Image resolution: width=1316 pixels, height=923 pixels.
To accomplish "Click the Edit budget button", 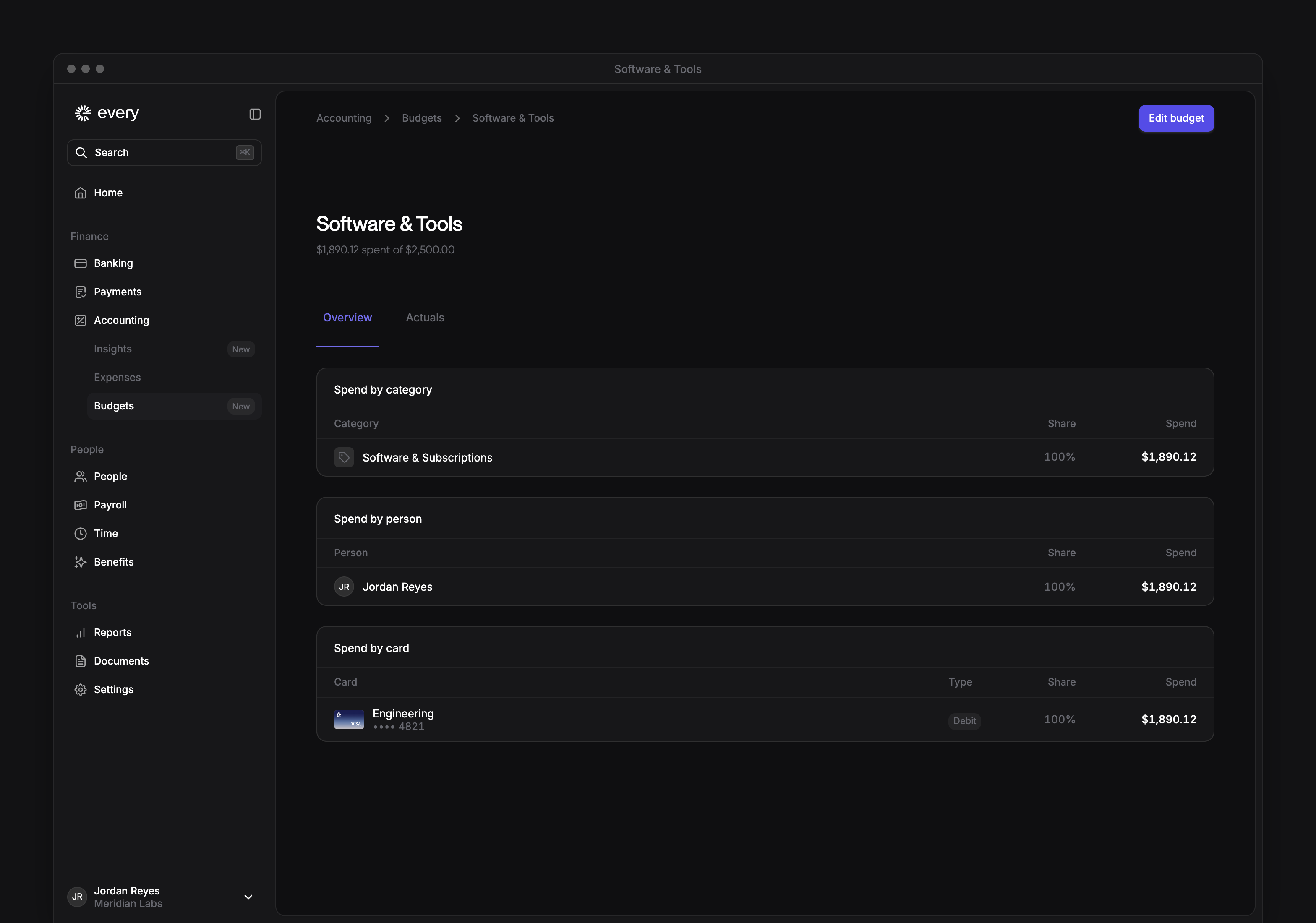I will point(1176,118).
